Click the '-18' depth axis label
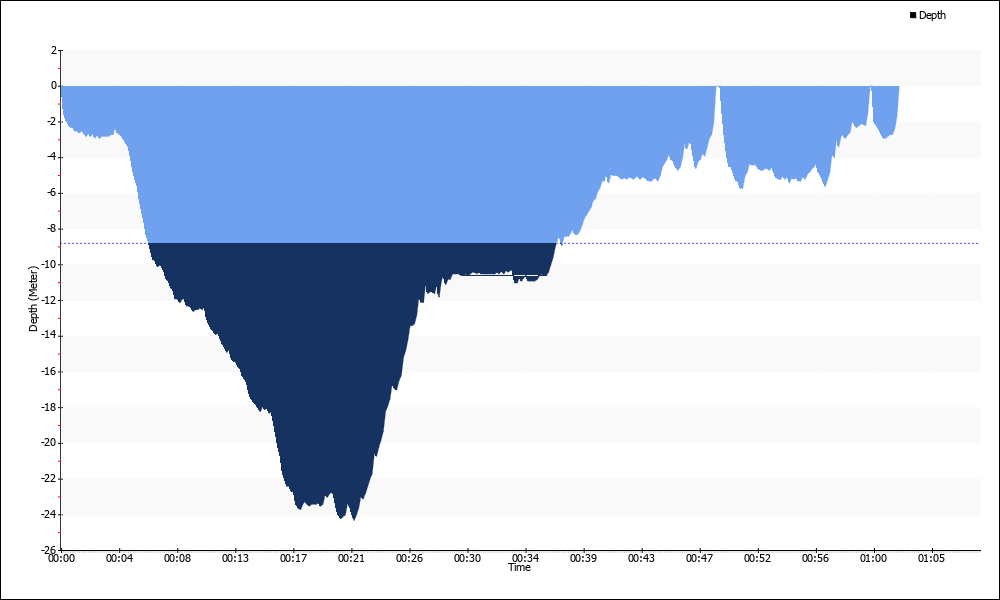 (49, 407)
